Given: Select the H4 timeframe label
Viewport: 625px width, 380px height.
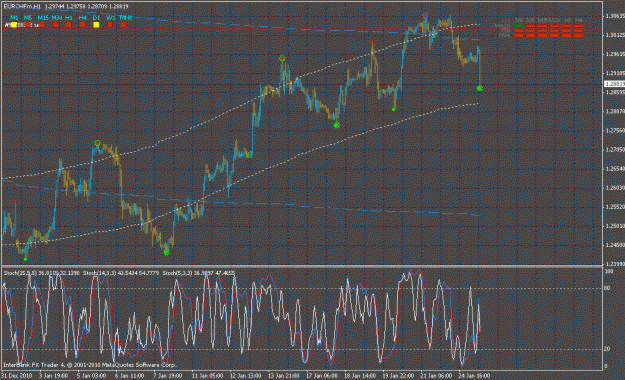Looking at the screenshot, I should click(x=83, y=18).
